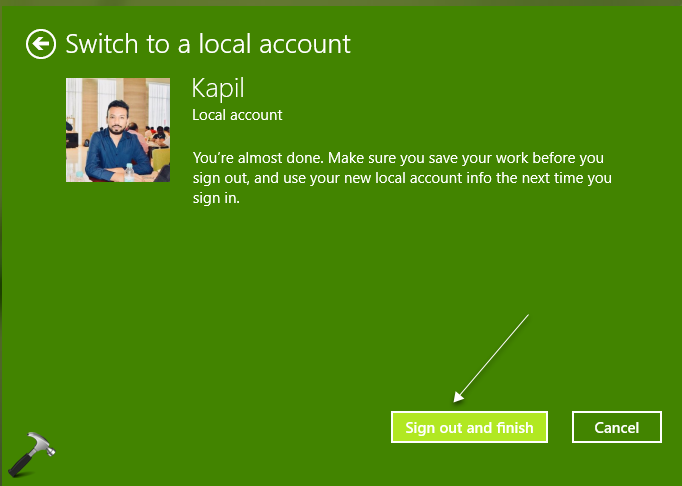Viewport: 682px width, 486px height.
Task: Click the word "Switch" in the page title
Action: point(96,44)
